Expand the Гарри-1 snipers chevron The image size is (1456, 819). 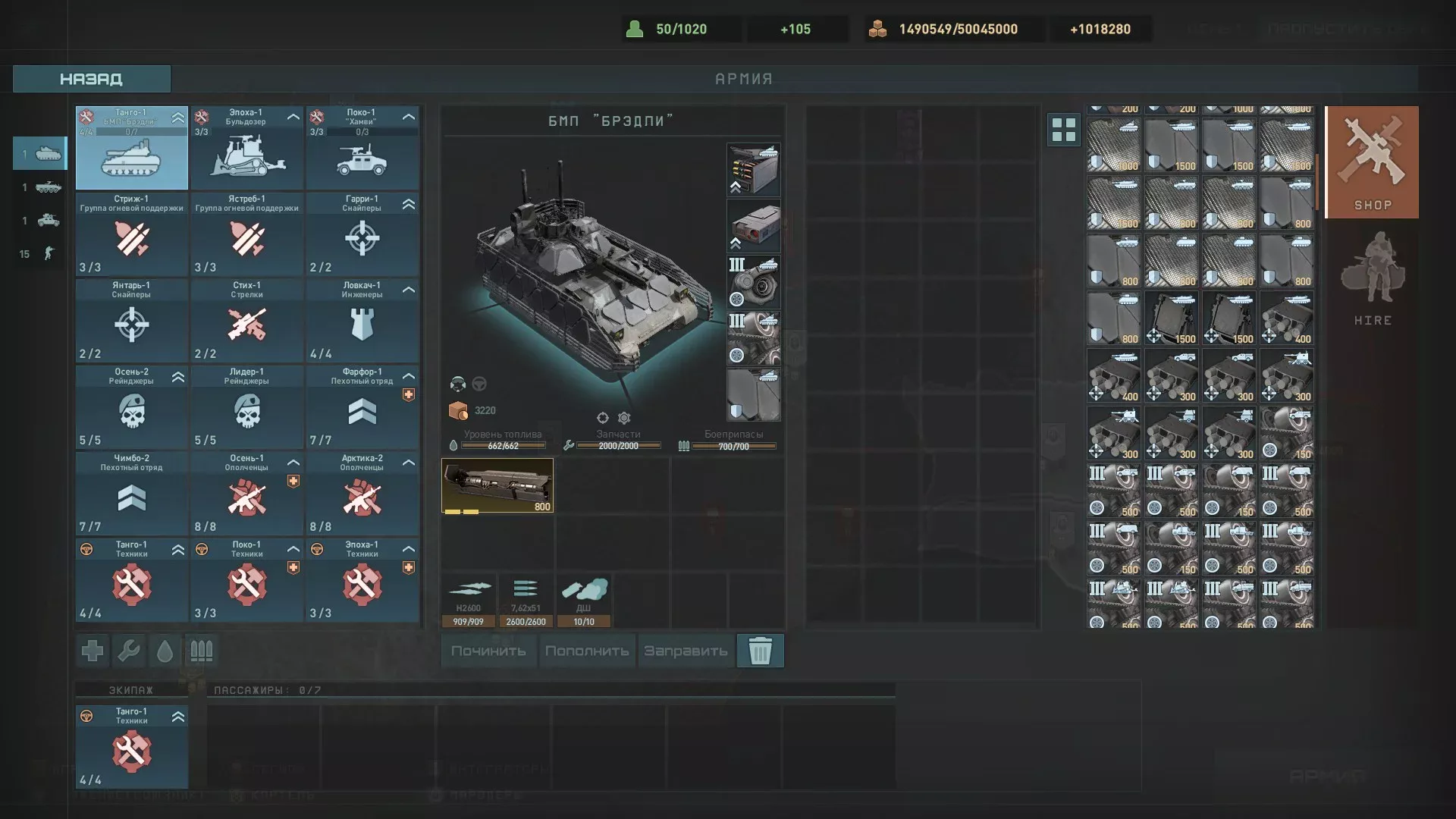(409, 204)
